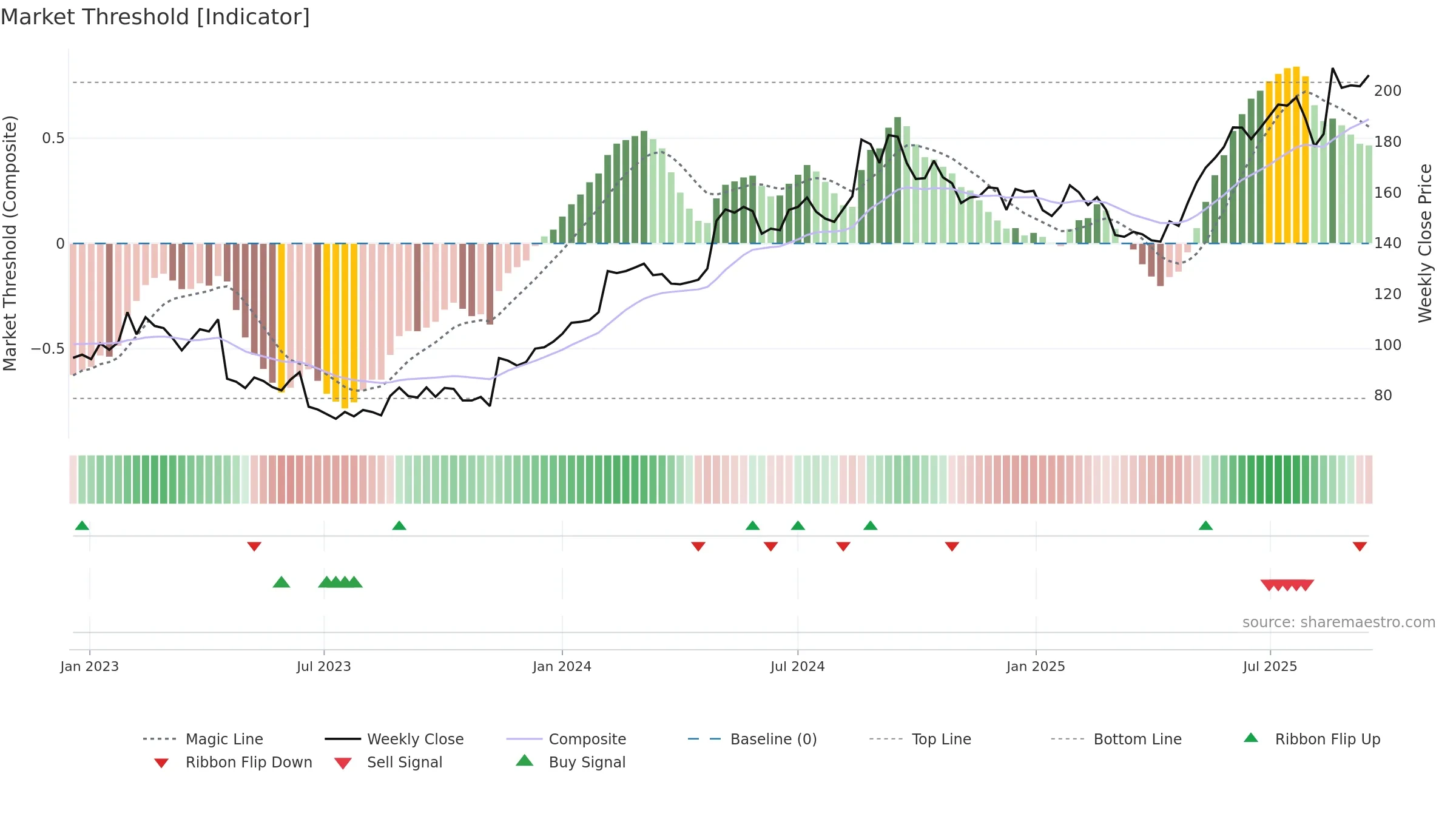1456x819 pixels.
Task: Click the red triangle icon beside Ribbon Flip Down
Action: pyautogui.click(x=161, y=763)
